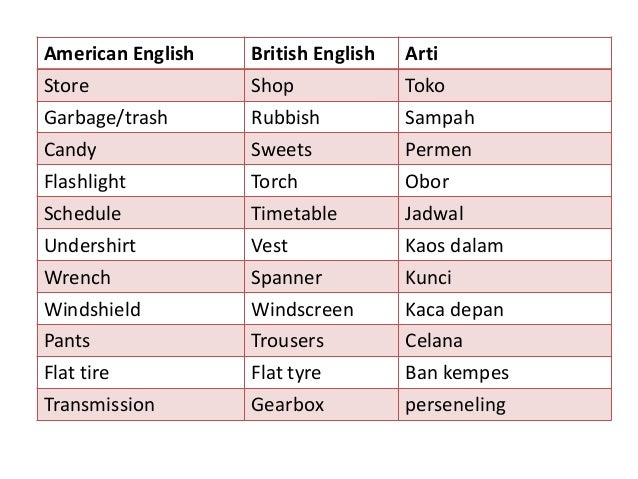638x479 pixels.
Task: Select the 'Kaos dalam' cell
Action: point(452,245)
